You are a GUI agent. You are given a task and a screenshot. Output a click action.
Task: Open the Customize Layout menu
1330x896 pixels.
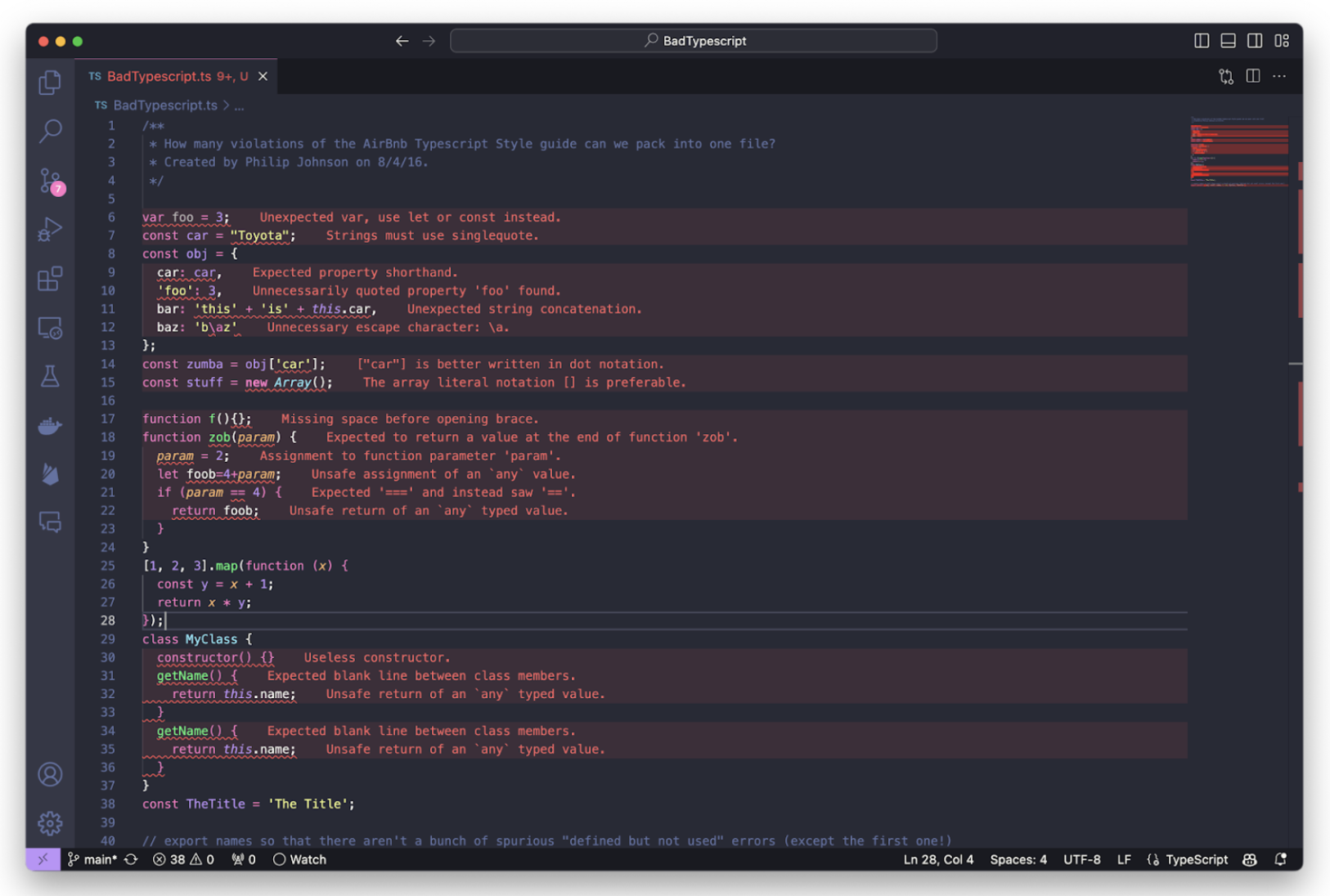[x=1282, y=41]
